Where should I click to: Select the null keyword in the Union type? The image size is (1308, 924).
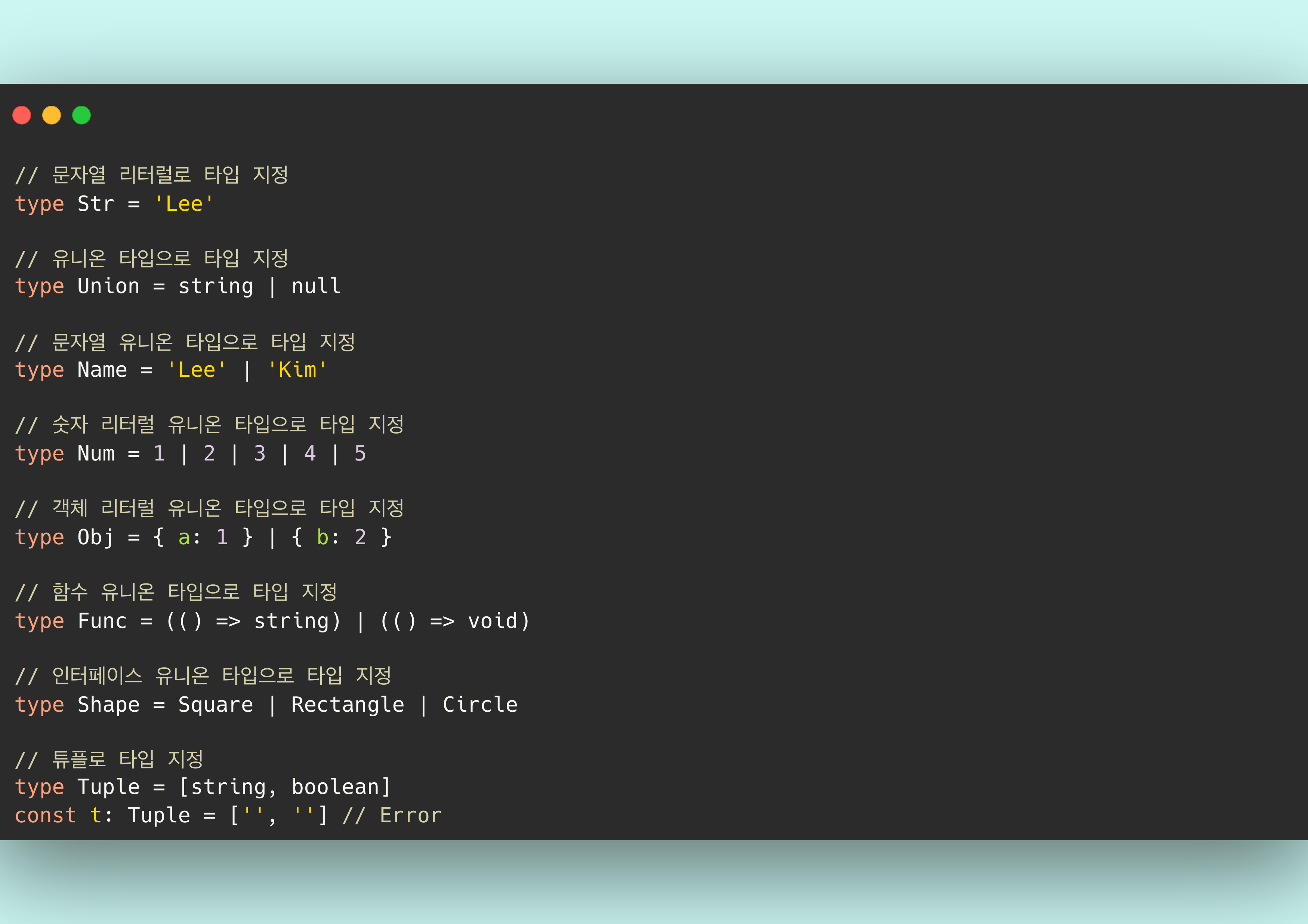(315, 286)
